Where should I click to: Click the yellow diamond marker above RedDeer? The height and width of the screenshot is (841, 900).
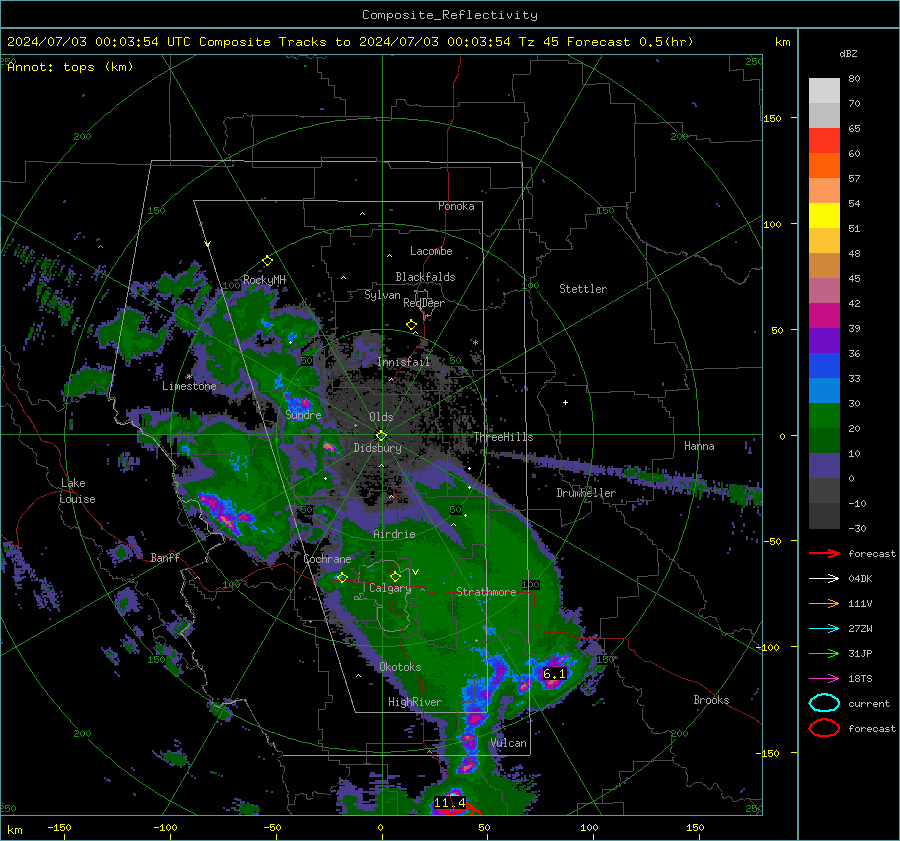(x=411, y=325)
